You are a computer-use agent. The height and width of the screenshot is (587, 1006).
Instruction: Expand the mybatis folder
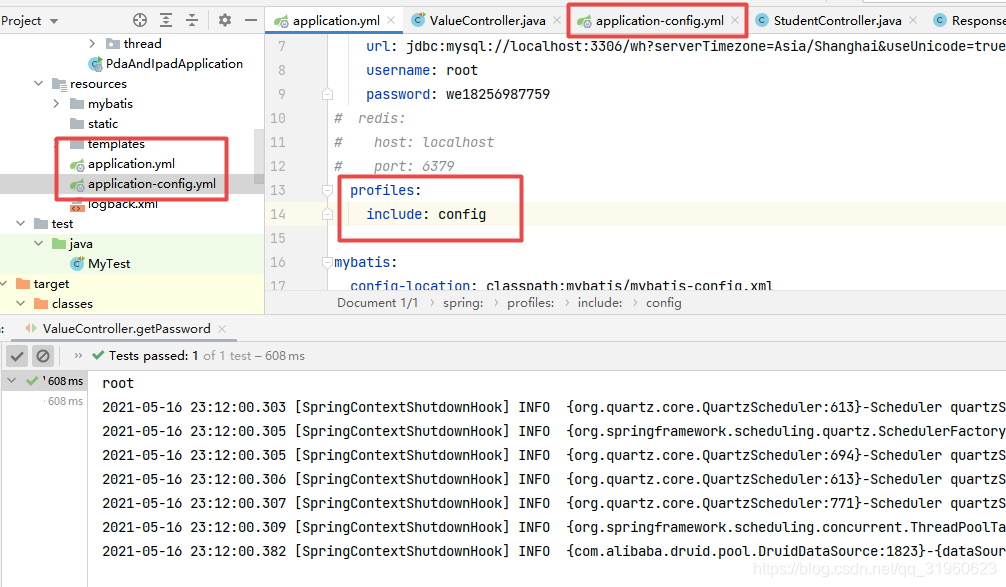[x=56, y=103]
